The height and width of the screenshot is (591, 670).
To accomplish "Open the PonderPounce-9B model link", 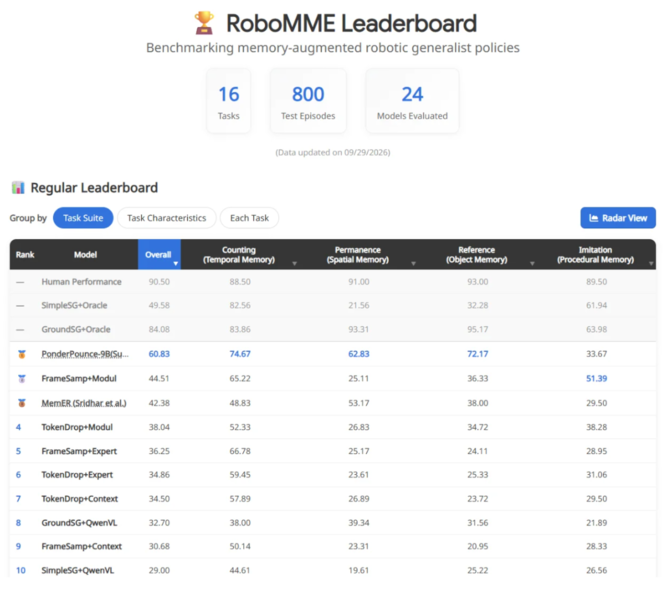I will (85, 354).
